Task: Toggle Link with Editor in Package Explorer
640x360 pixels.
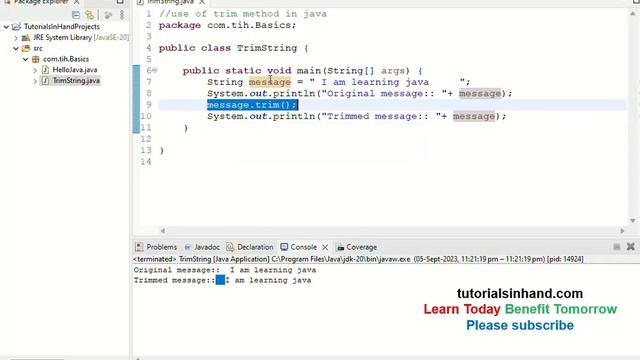Action: pos(89,15)
